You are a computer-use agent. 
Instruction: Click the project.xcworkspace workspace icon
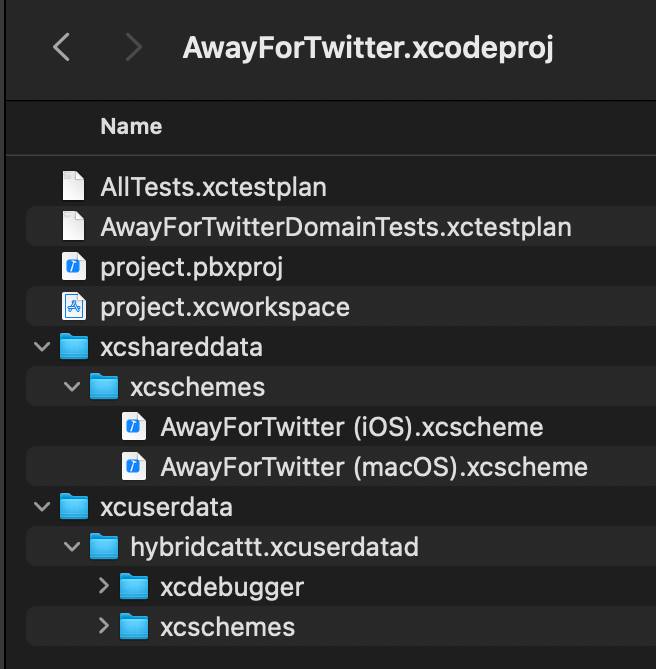point(74,306)
